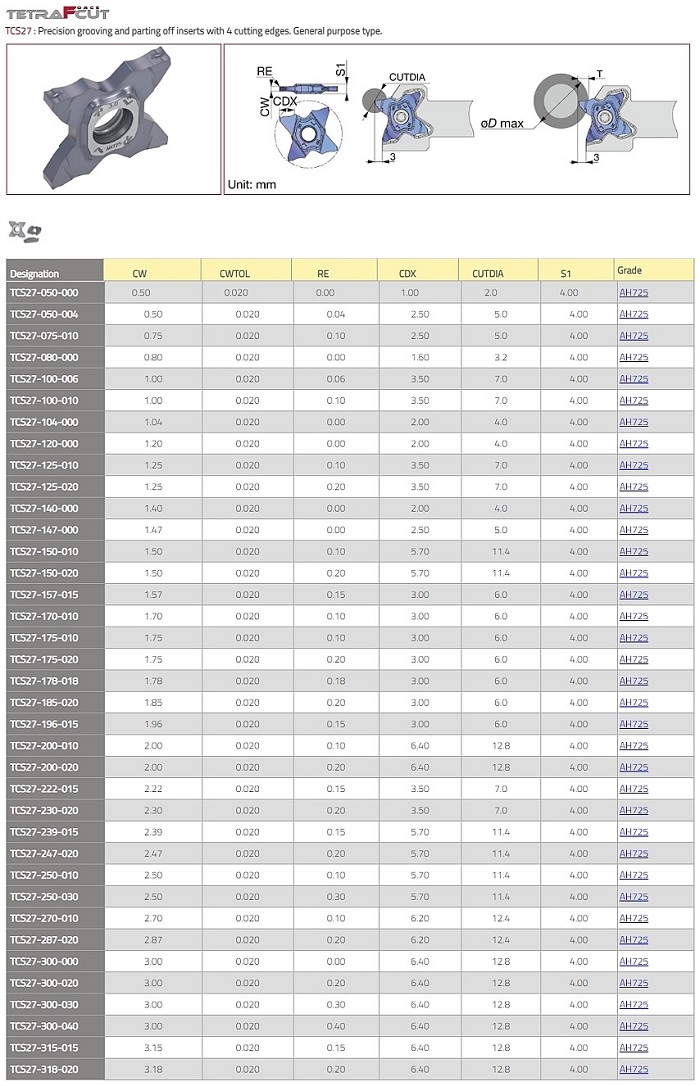Click the small insert icon above the table

tap(25, 231)
